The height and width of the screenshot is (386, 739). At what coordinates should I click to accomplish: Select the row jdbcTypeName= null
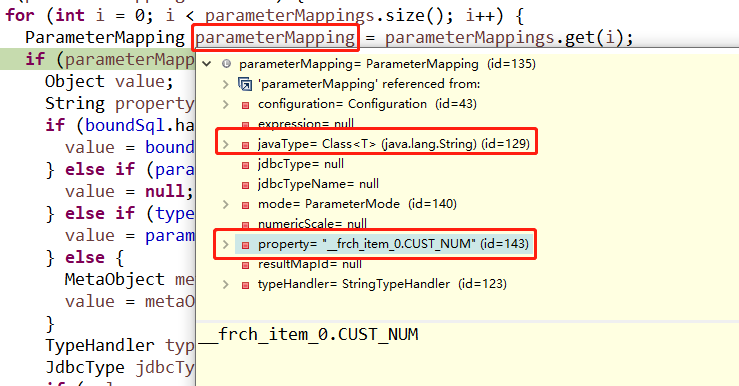click(x=318, y=183)
